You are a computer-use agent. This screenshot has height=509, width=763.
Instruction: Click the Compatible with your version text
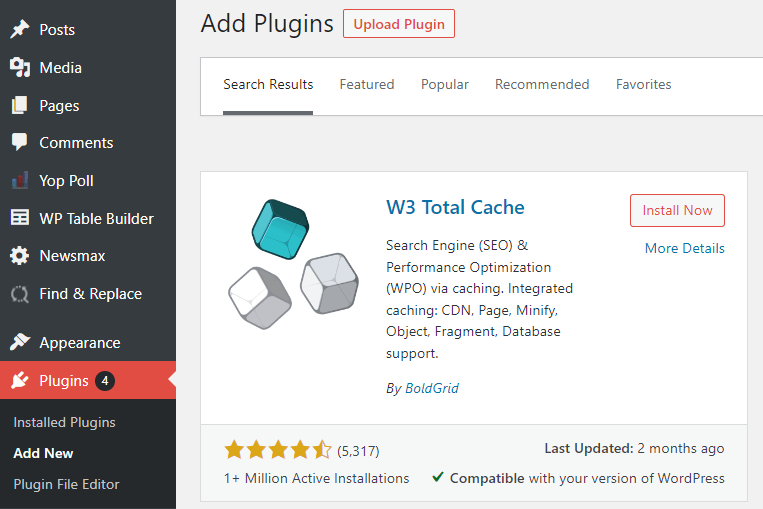[587, 478]
